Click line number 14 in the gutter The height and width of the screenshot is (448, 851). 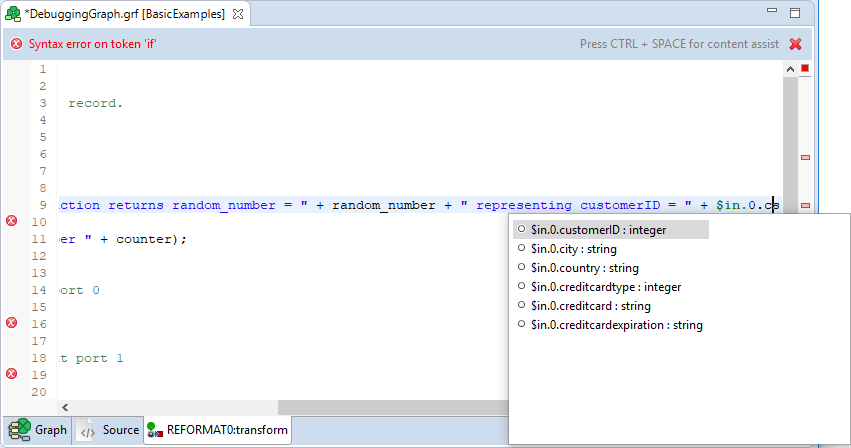41,290
